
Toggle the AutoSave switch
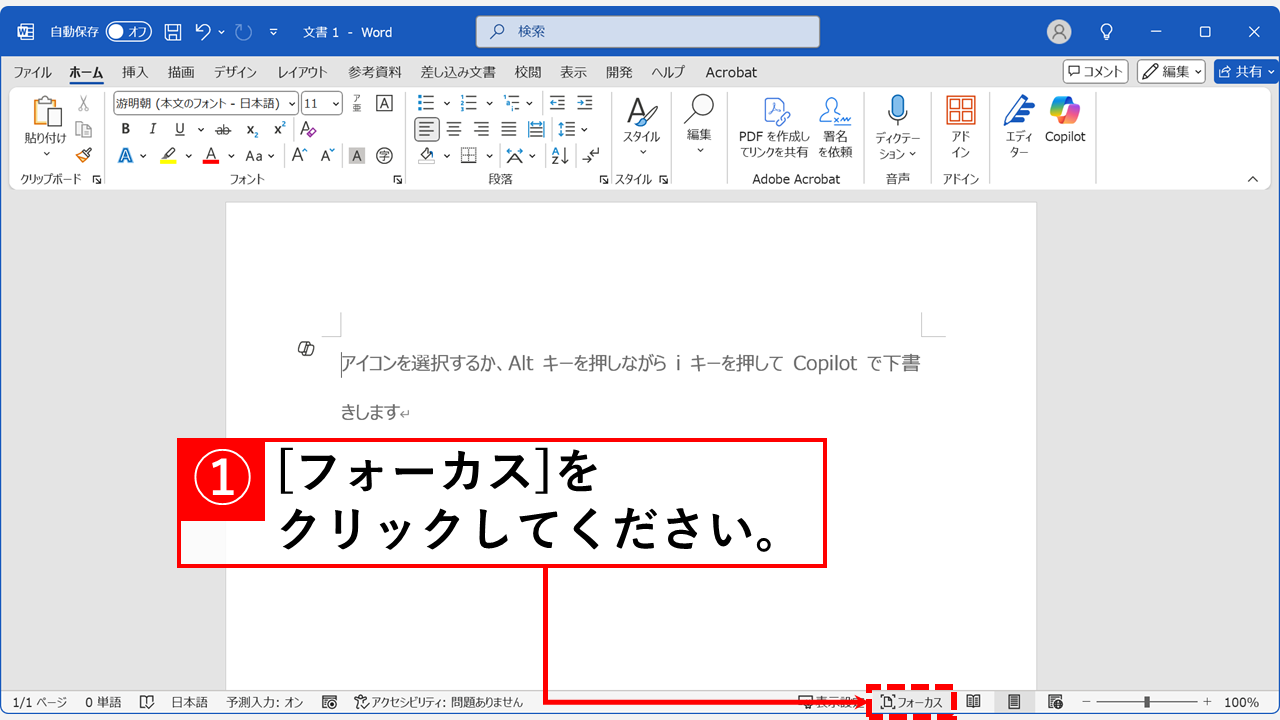tap(129, 32)
